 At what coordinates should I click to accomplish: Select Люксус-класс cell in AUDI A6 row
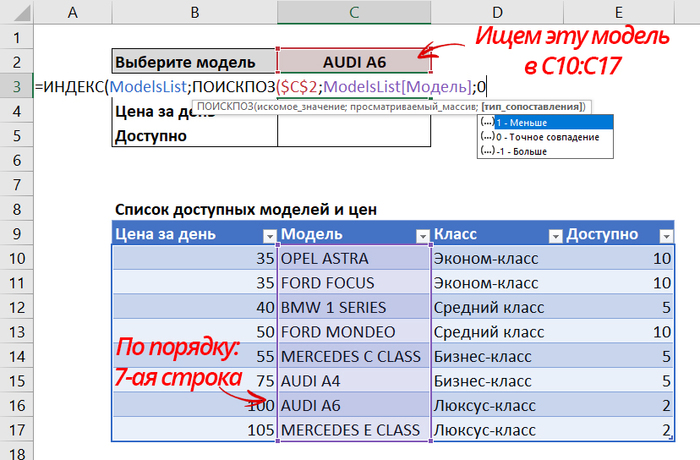point(497,405)
